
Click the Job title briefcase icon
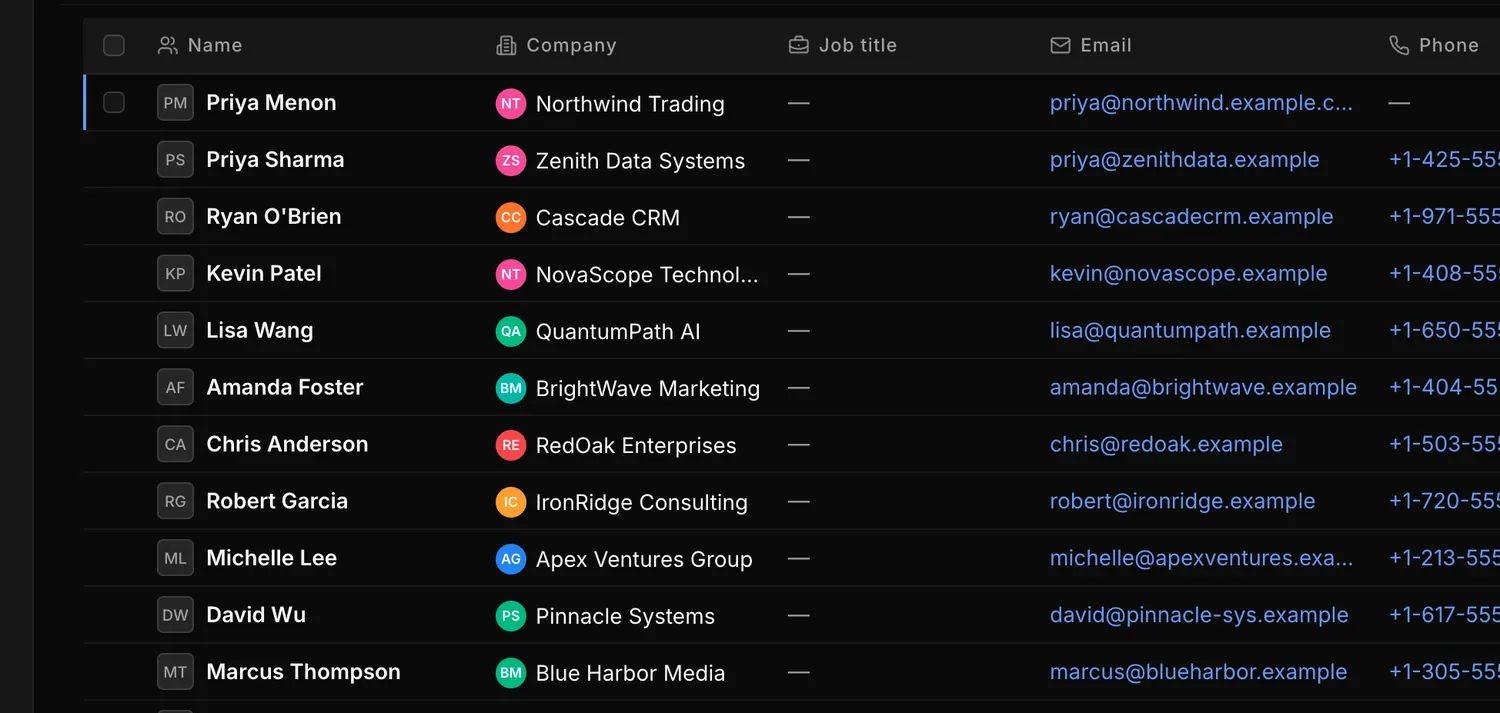point(798,45)
